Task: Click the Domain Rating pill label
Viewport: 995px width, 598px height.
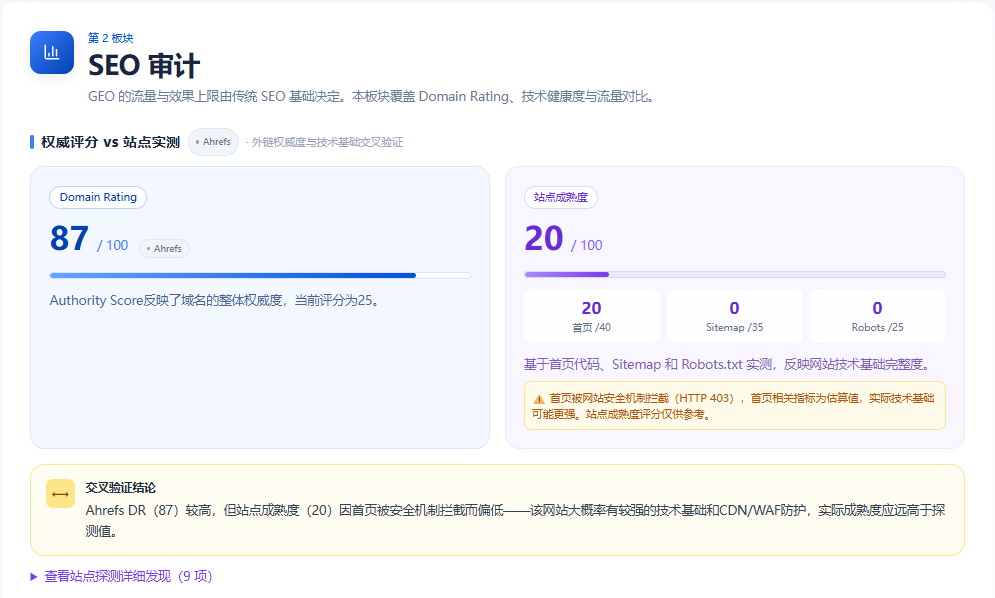Action: coord(98,197)
